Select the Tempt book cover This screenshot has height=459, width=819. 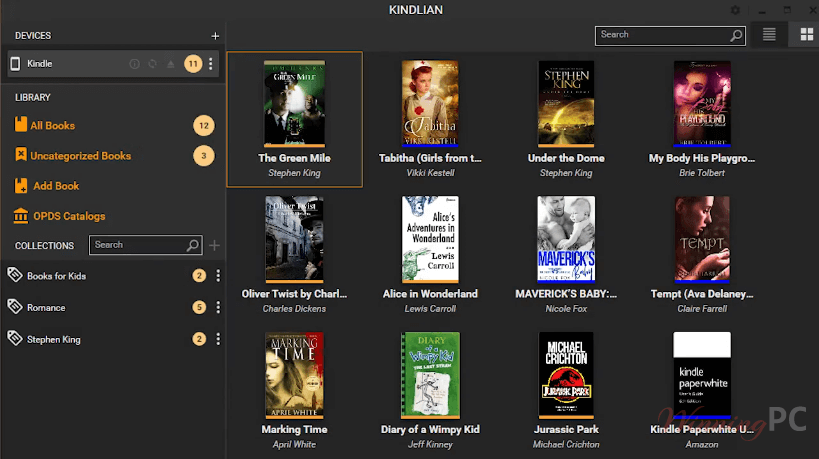point(702,239)
